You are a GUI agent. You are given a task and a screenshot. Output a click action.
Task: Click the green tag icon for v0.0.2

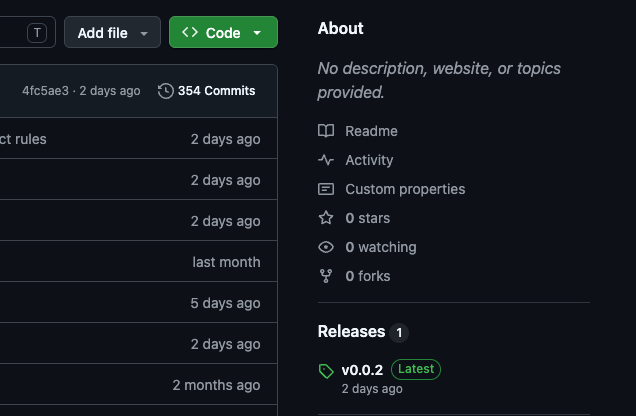(326, 371)
